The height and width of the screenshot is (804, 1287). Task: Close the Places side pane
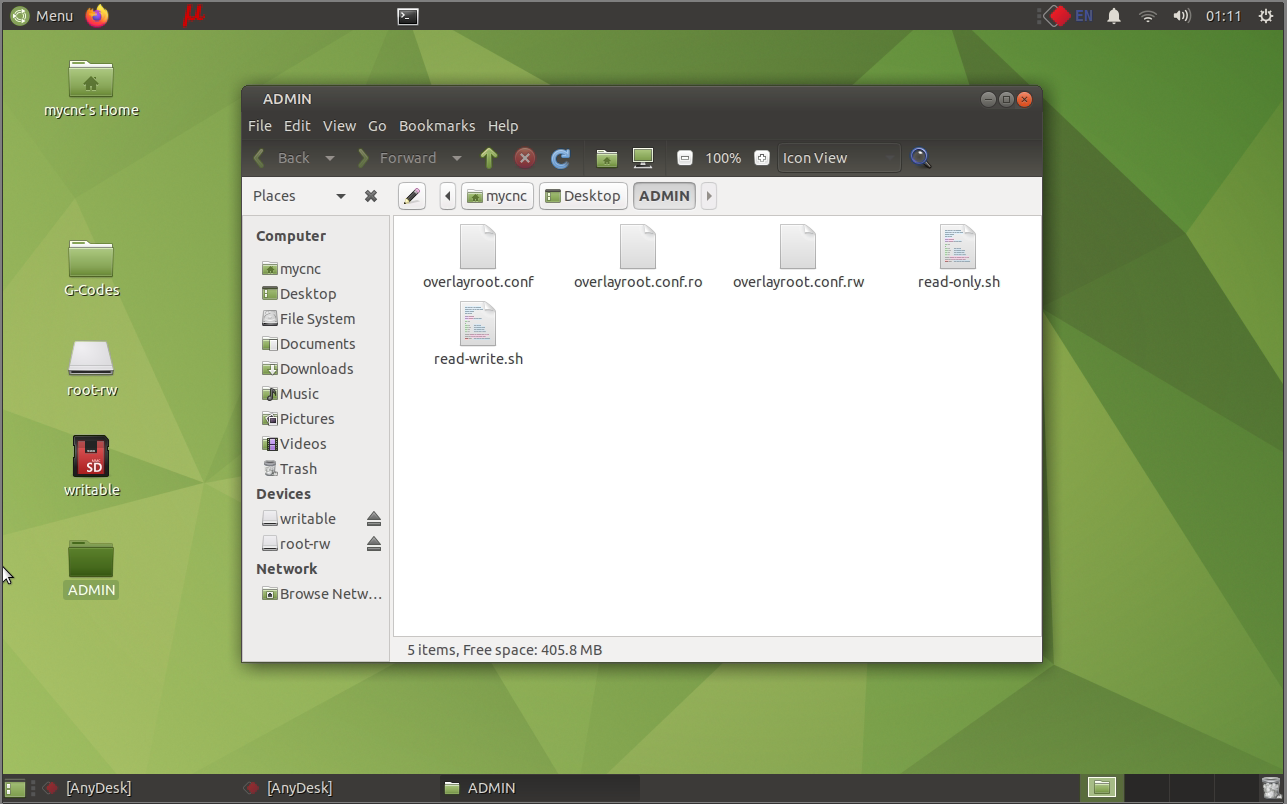(x=371, y=196)
